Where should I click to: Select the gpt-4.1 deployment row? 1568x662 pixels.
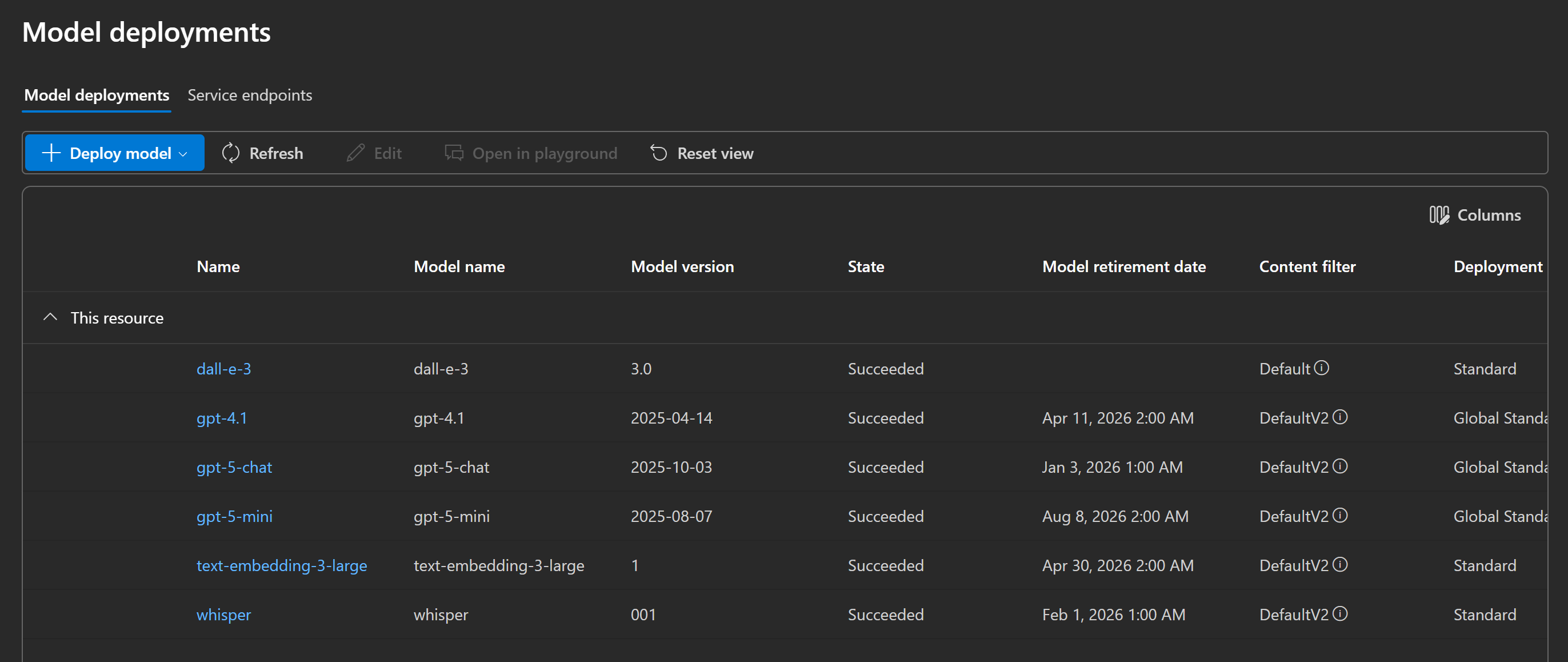pyautogui.click(x=785, y=418)
